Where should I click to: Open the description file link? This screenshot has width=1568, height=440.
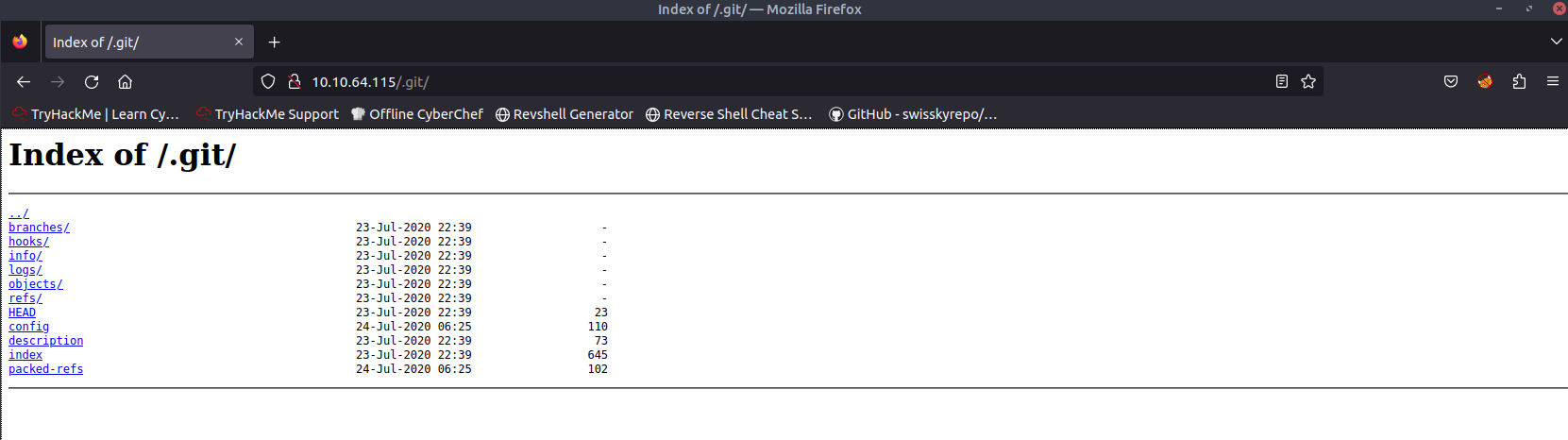coord(45,341)
